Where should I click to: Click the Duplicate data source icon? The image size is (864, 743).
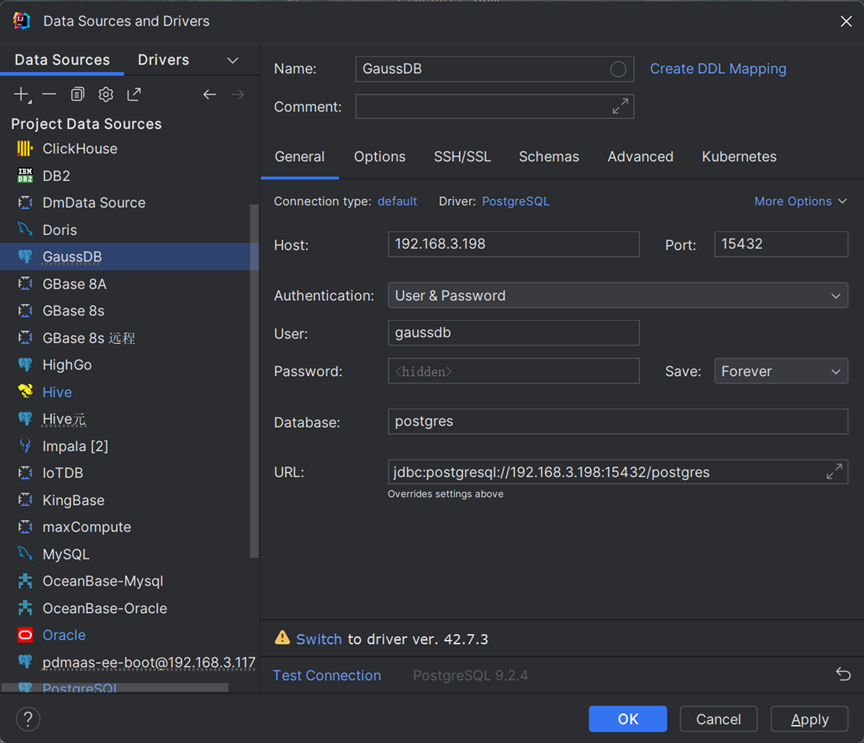click(x=77, y=94)
